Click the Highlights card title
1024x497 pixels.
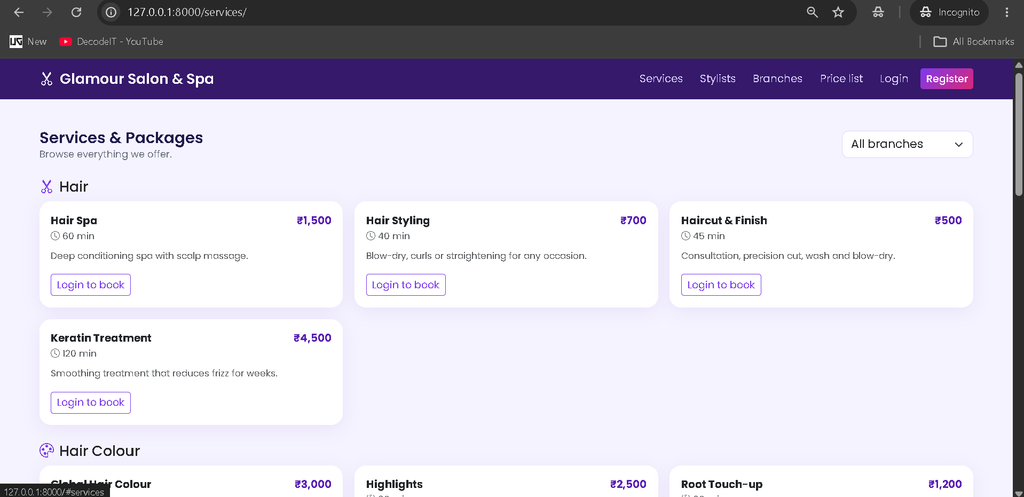point(394,485)
